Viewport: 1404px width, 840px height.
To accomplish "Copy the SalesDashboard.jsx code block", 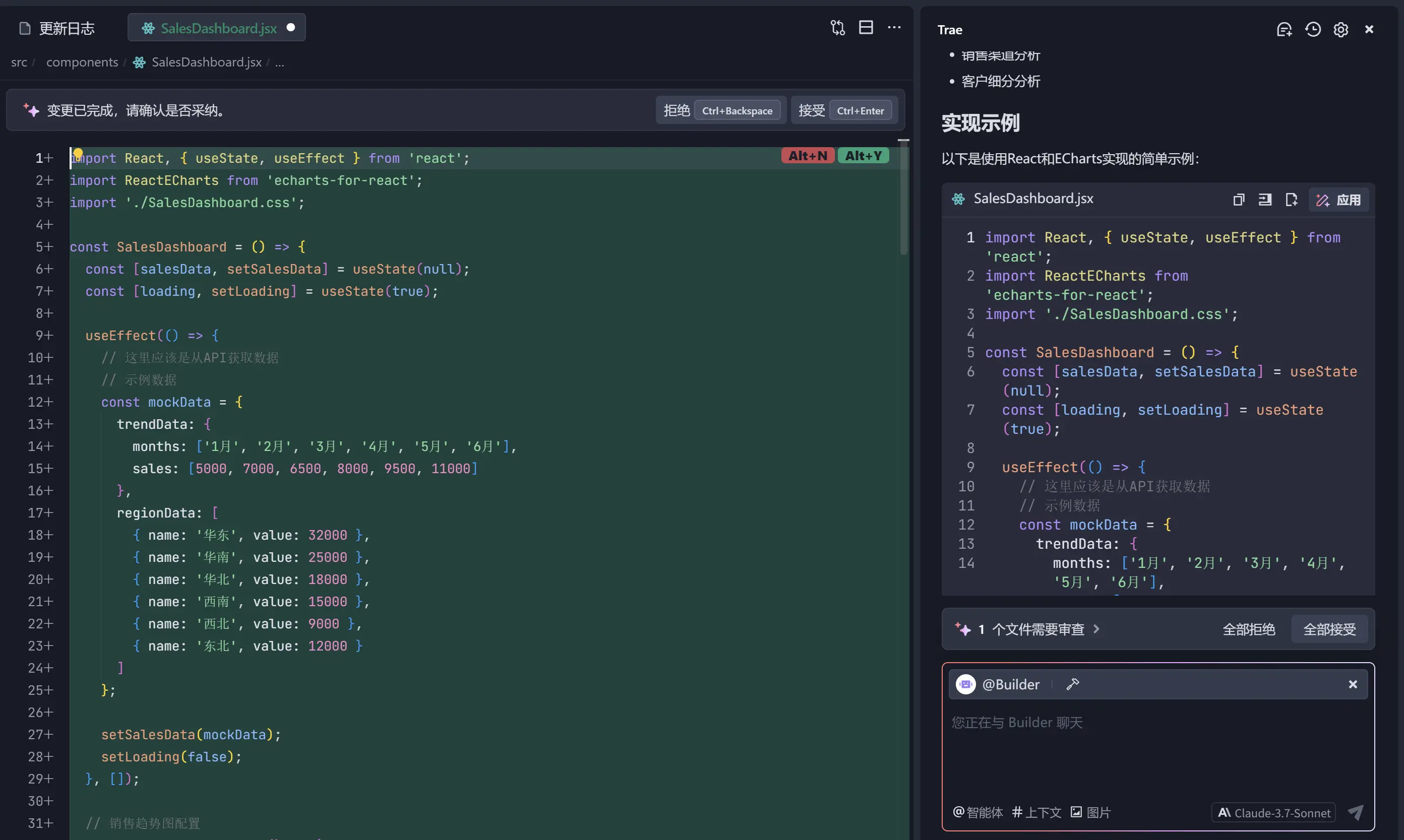I will point(1239,200).
